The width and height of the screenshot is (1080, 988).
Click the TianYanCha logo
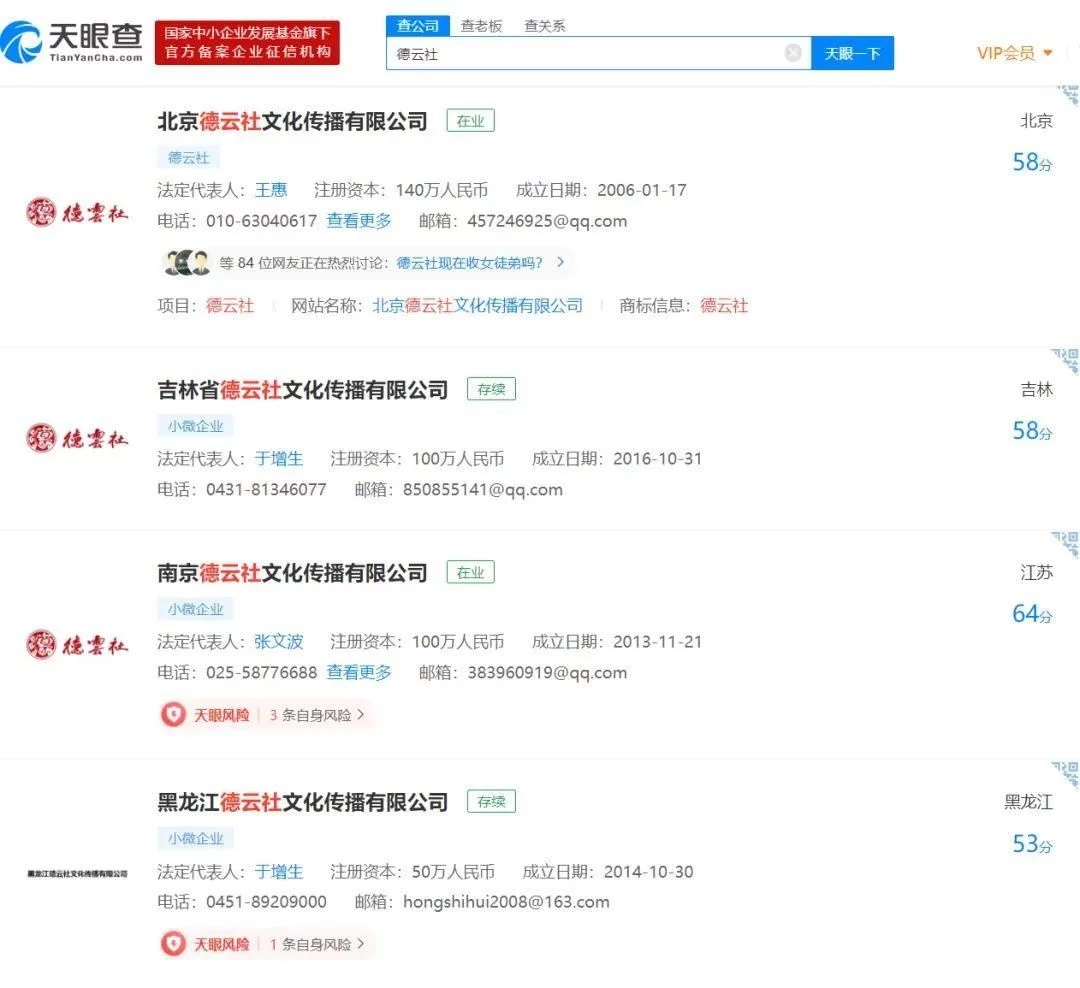[x=72, y=42]
